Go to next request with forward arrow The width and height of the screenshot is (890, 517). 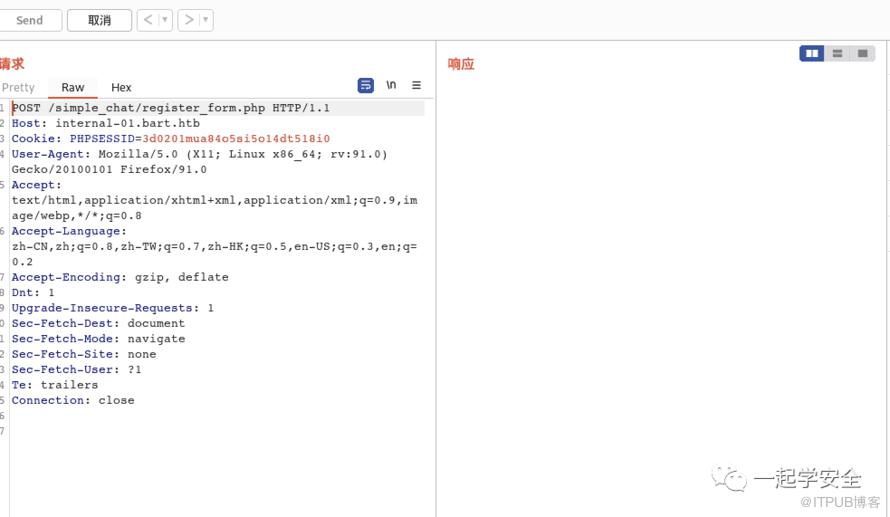pyautogui.click(x=189, y=20)
